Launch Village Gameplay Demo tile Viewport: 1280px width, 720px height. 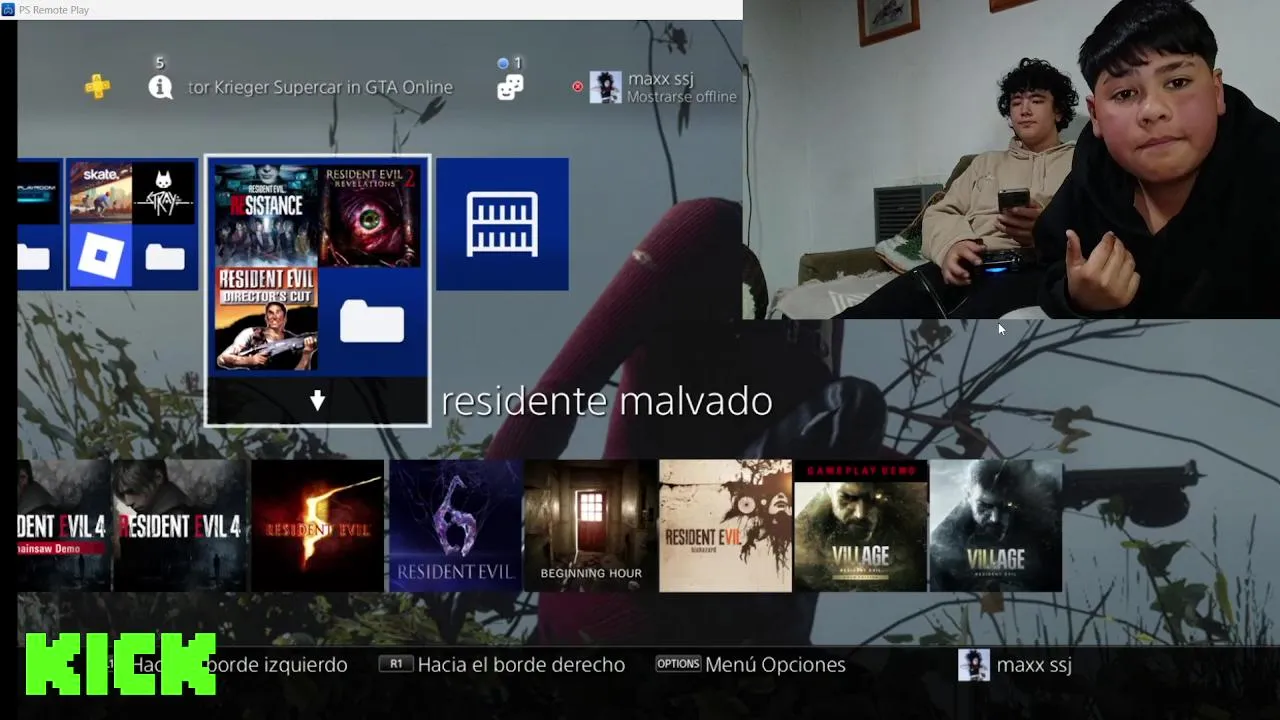pyautogui.click(x=860, y=526)
